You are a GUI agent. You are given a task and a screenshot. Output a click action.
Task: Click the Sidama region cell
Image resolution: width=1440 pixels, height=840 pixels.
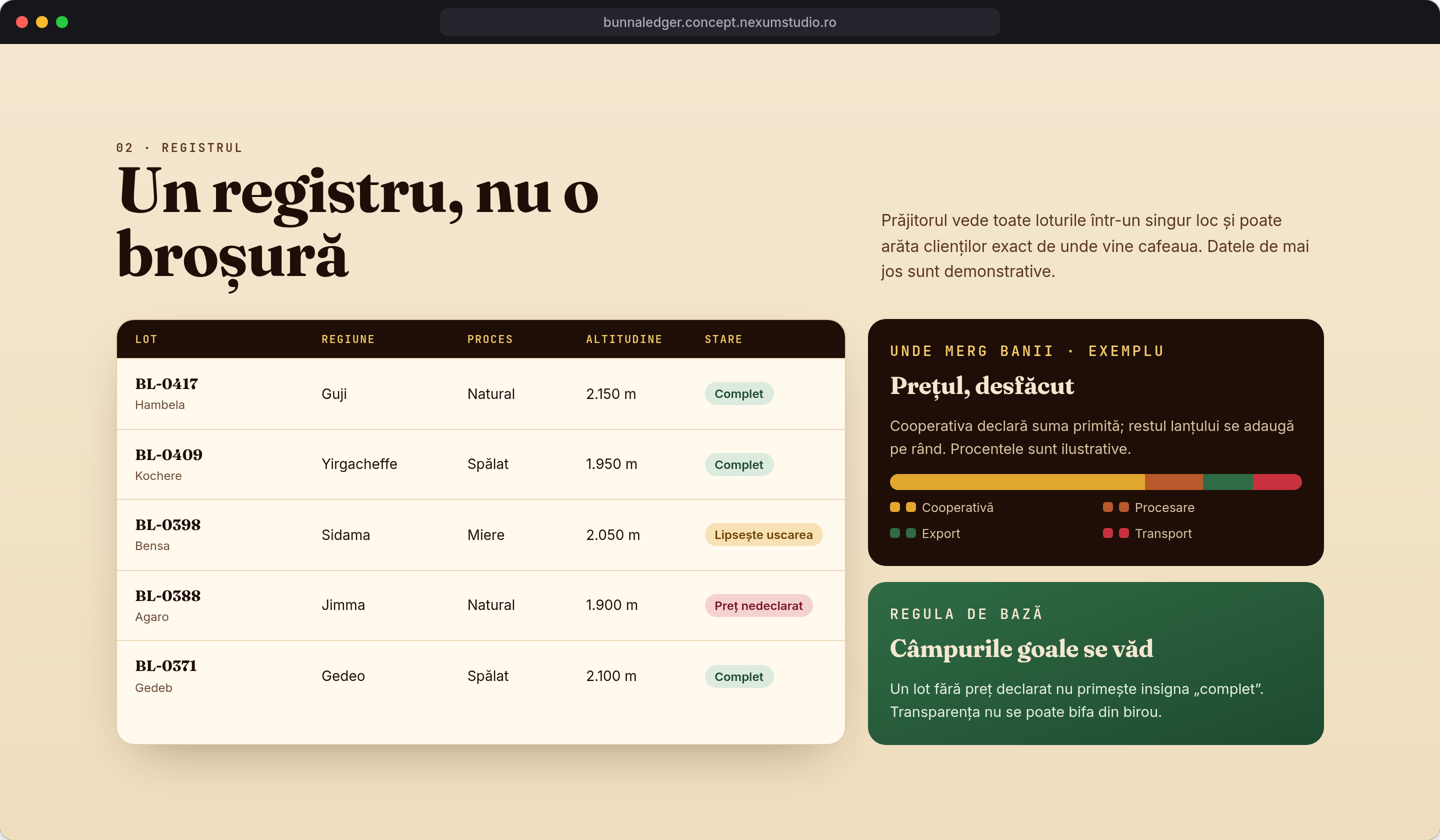click(x=345, y=535)
